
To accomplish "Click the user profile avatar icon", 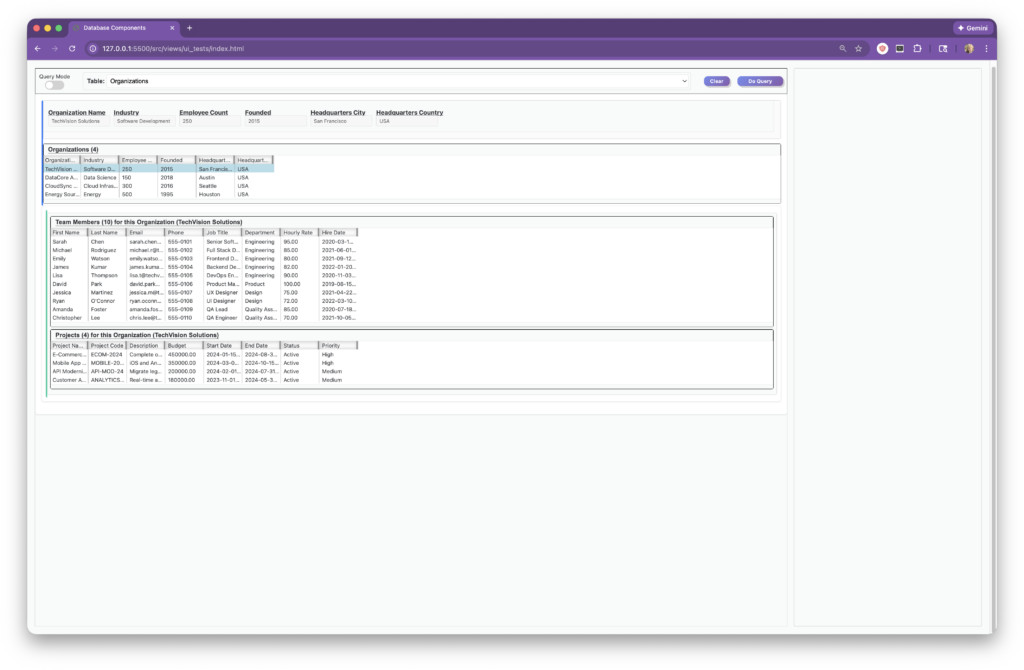I will (x=968, y=48).
